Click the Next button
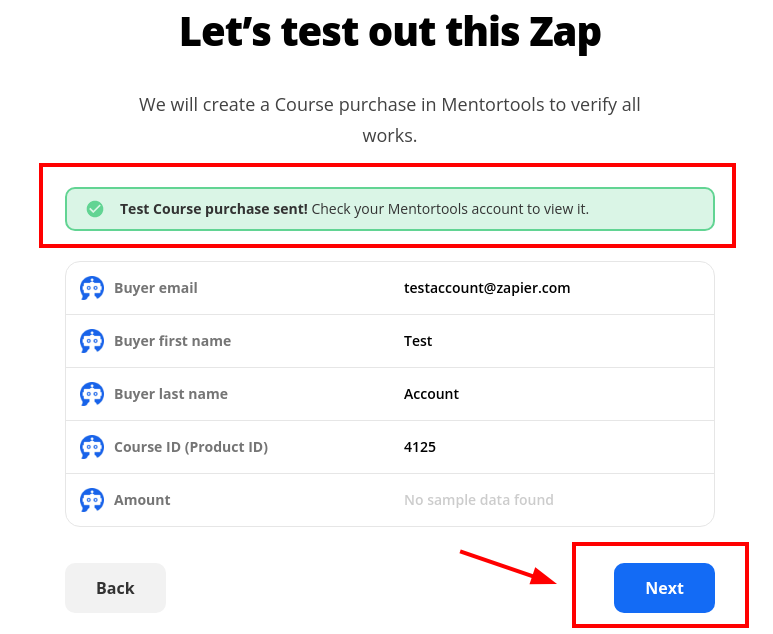This screenshot has height=634, width=773. tap(664, 588)
